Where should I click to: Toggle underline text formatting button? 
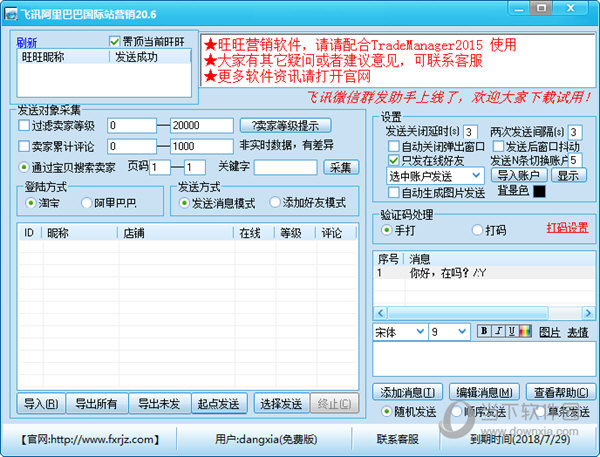[x=512, y=331]
